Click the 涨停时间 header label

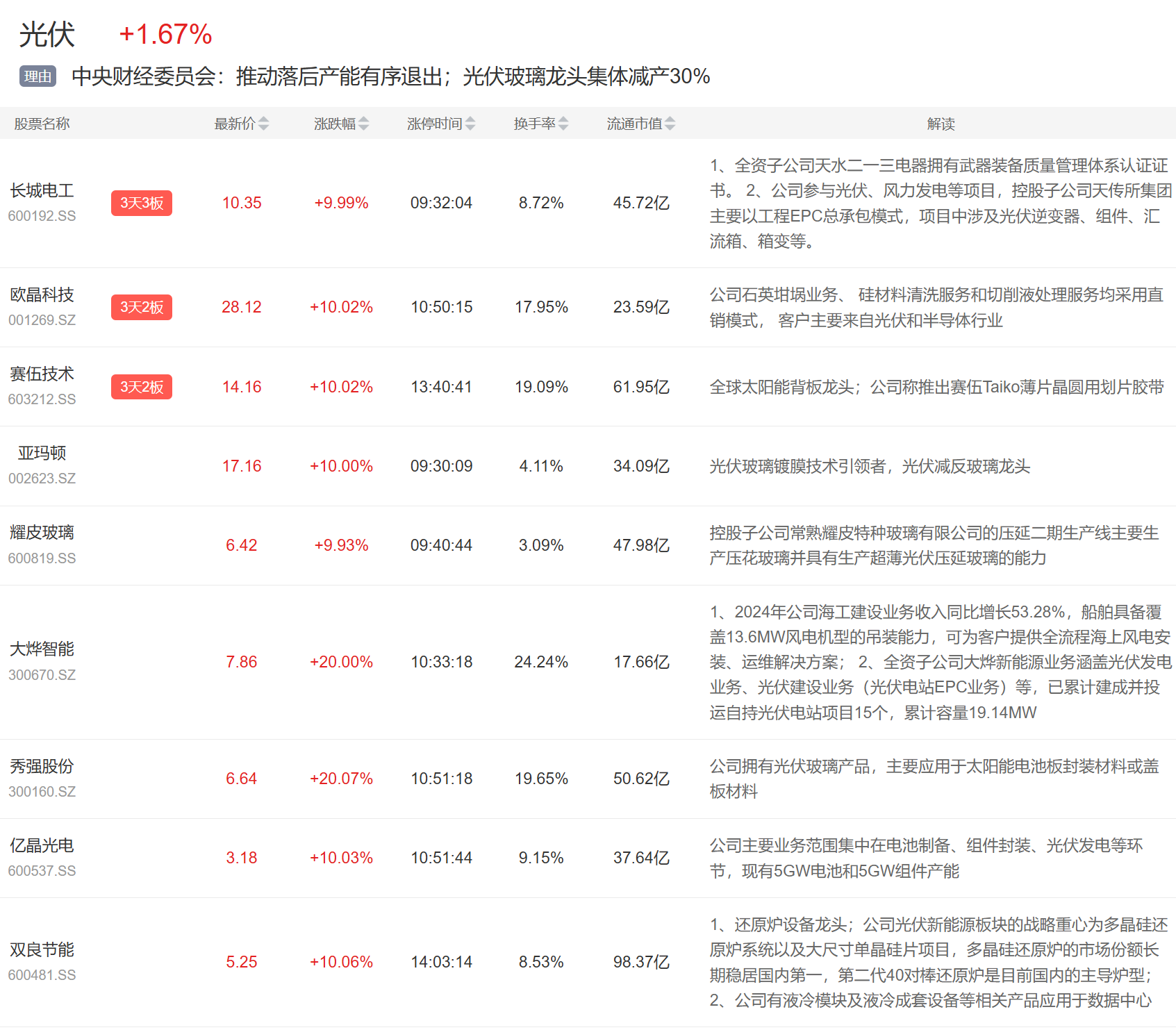pyautogui.click(x=435, y=124)
